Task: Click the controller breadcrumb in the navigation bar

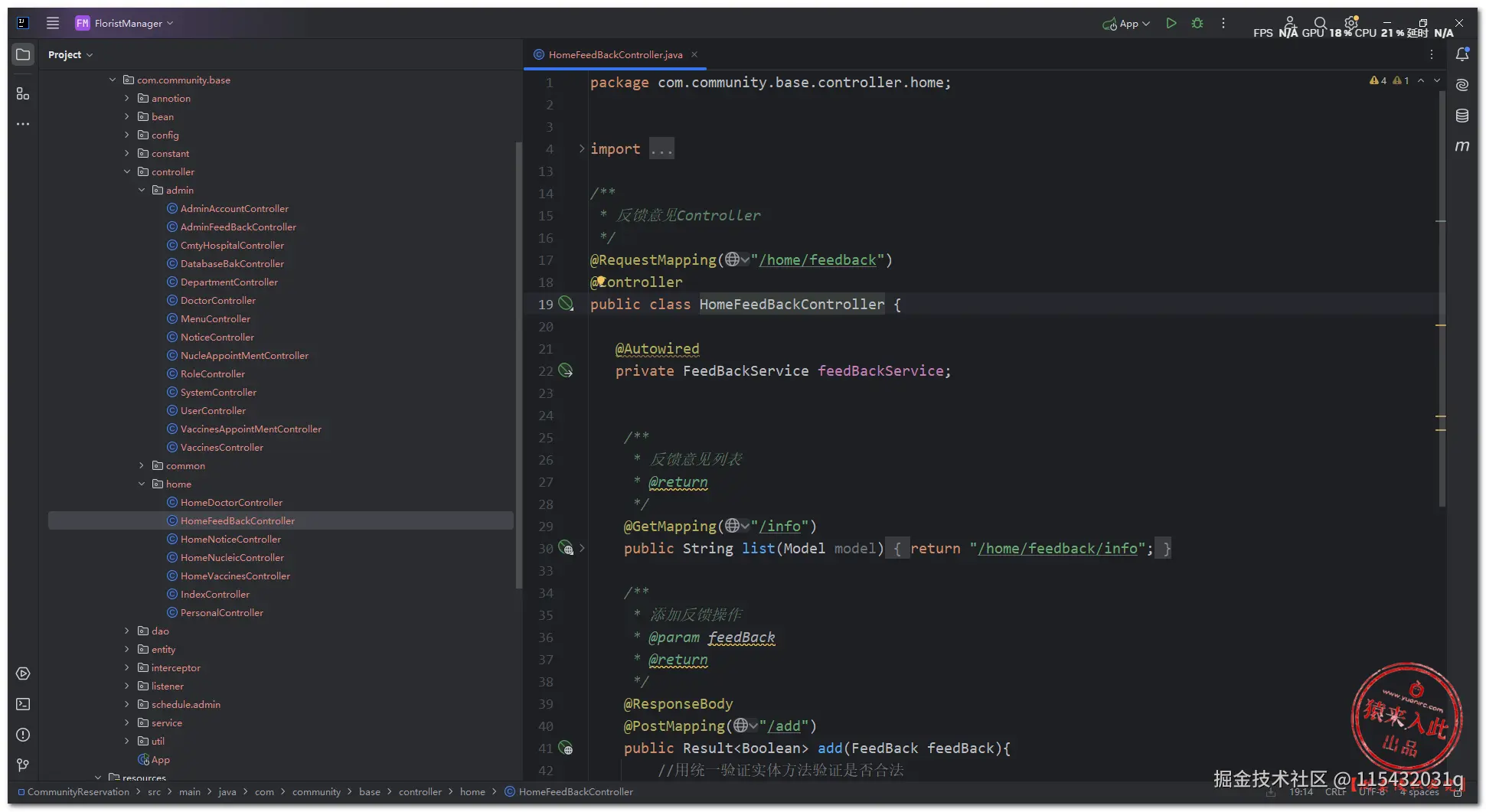Action: click(x=420, y=792)
